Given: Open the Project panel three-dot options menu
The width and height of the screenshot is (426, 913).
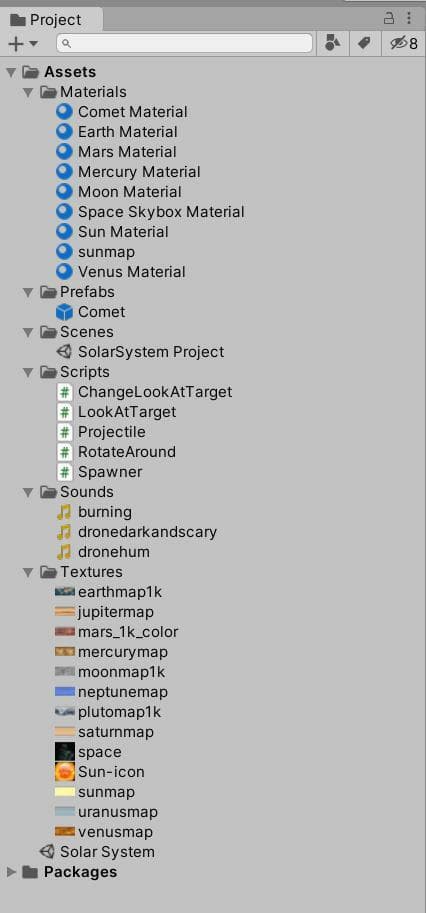Looking at the screenshot, I should pos(409,18).
